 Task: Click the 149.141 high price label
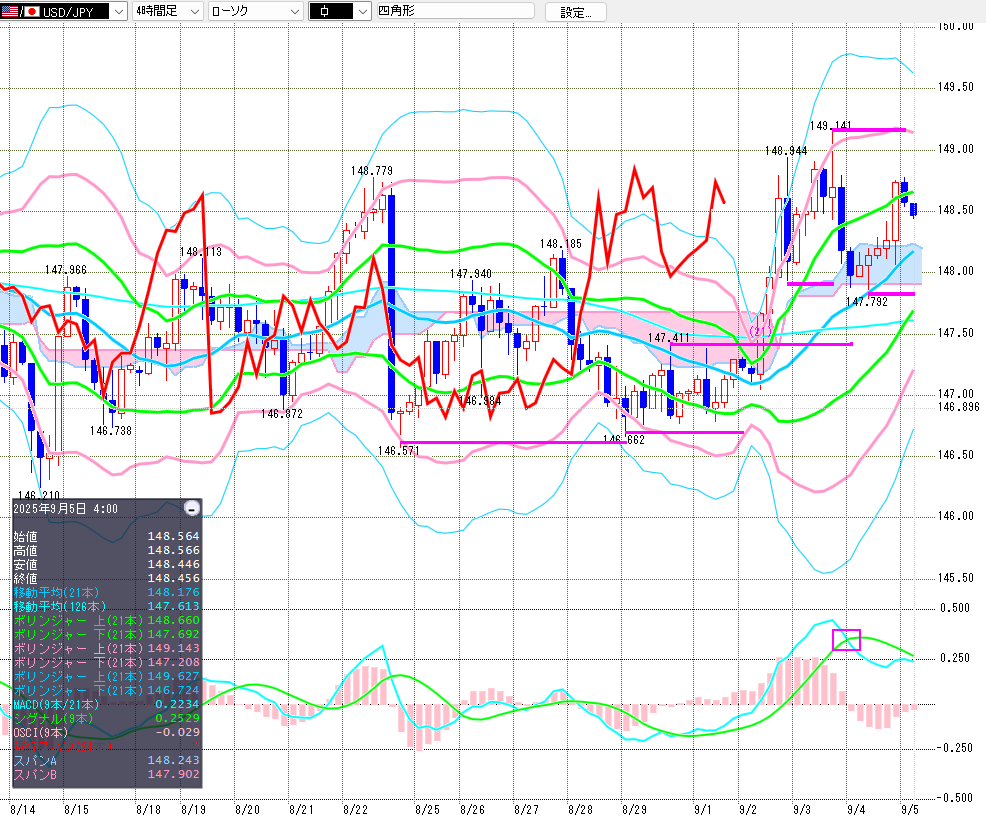[x=830, y=126]
